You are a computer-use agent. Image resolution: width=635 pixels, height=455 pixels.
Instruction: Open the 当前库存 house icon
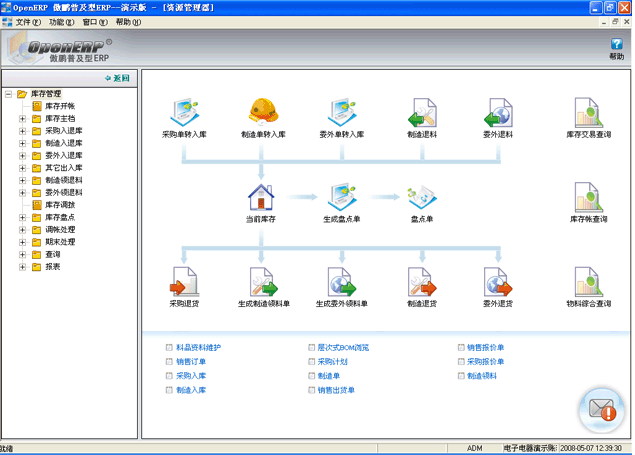point(261,196)
